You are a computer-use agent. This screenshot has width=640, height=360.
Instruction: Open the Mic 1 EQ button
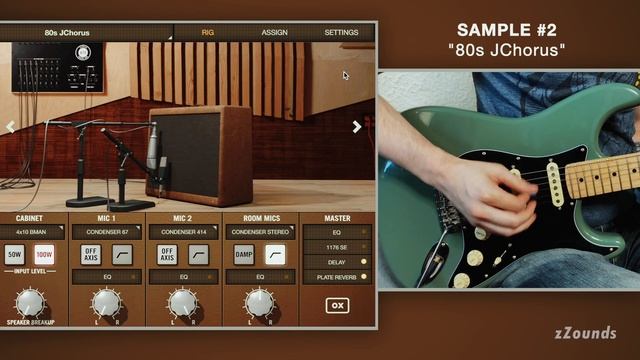[x=107, y=277]
